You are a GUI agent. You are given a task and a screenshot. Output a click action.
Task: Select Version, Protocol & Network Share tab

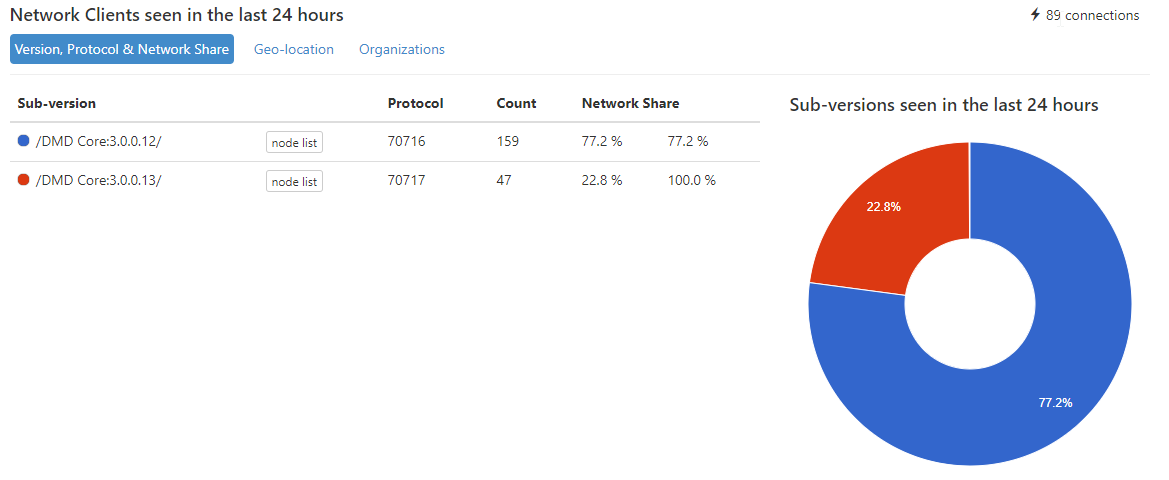pyautogui.click(x=122, y=49)
